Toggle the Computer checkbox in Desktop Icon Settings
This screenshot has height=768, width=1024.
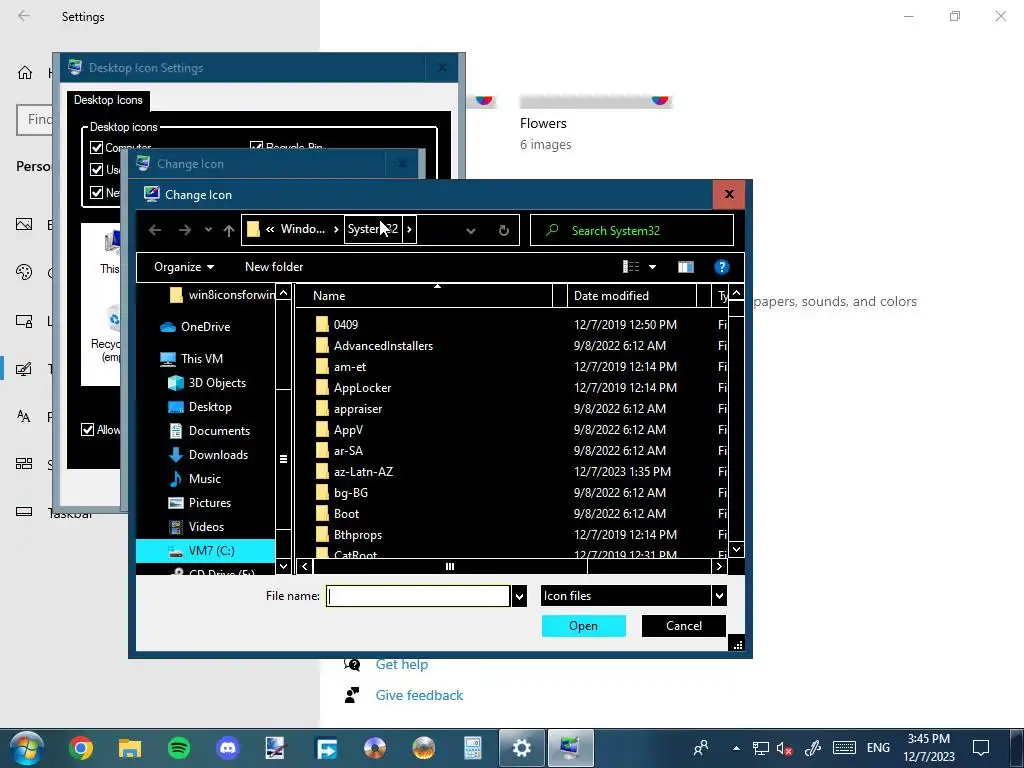(97, 148)
